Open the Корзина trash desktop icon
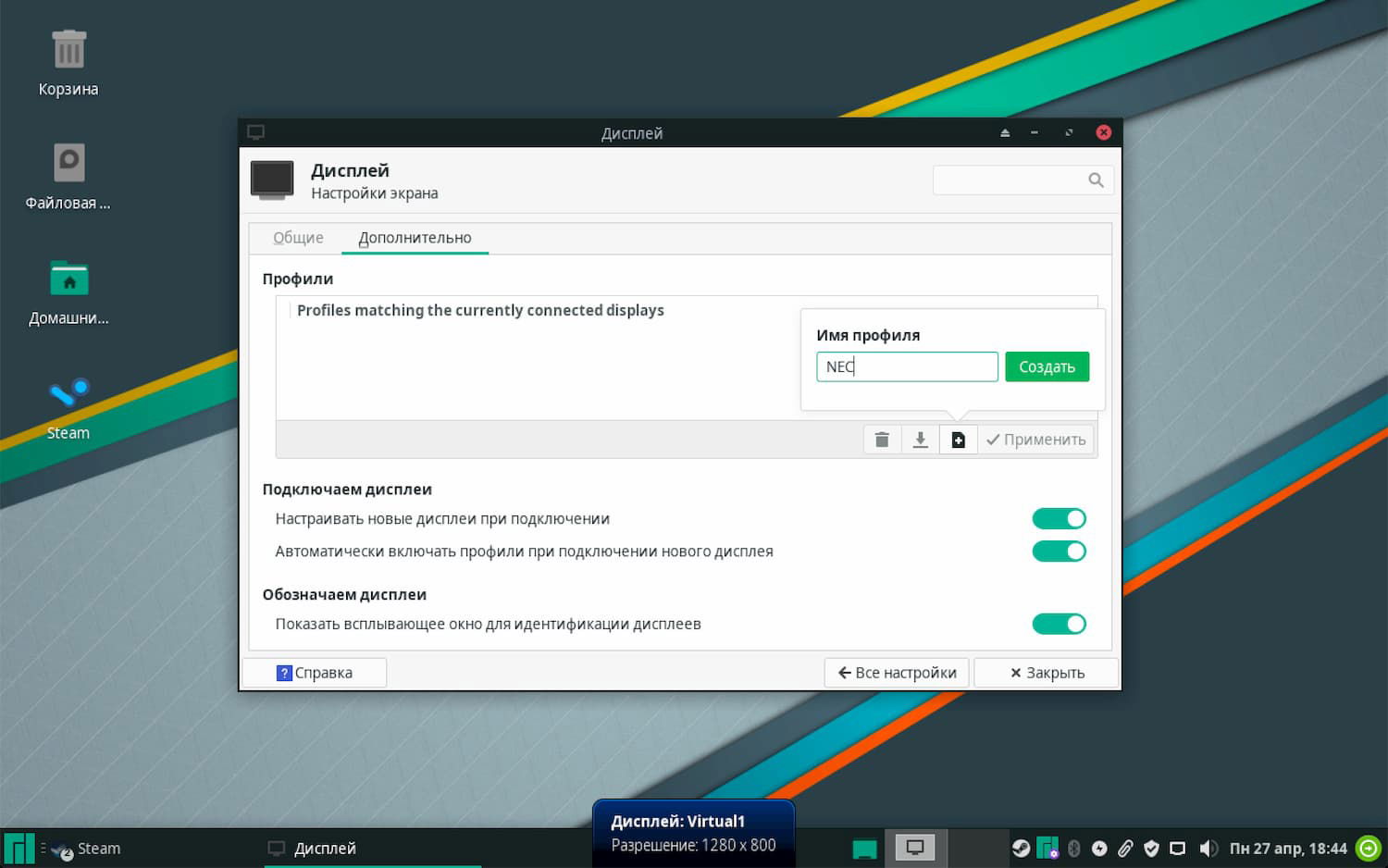The image size is (1388, 868). coord(68,63)
